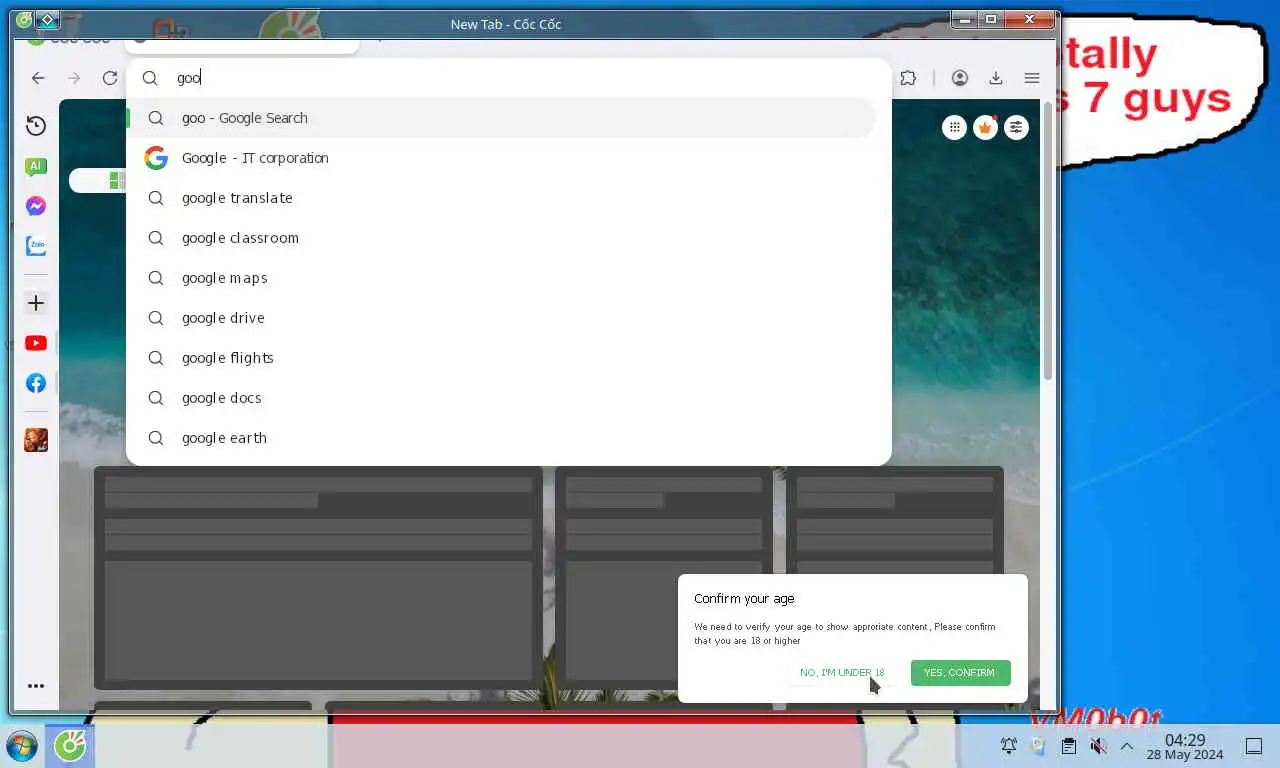Open YouTube from the sidebar

[x=36, y=343]
